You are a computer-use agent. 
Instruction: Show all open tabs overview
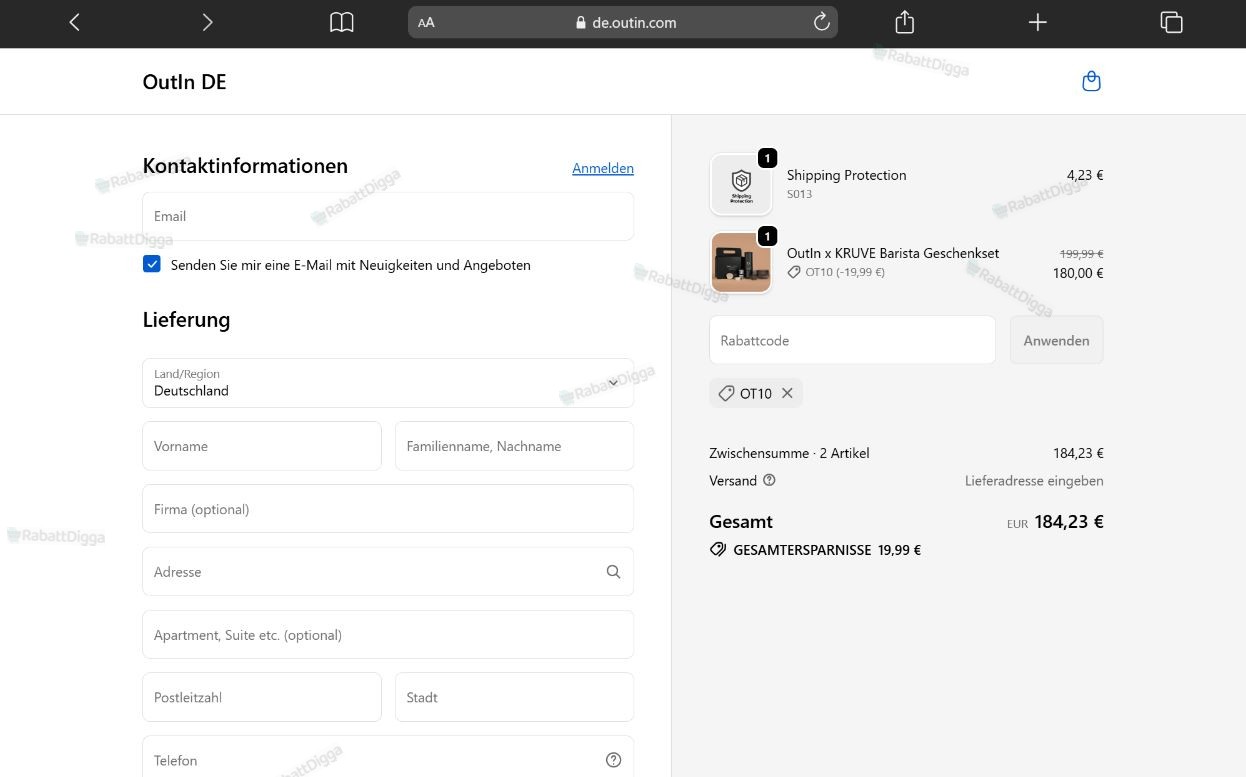coord(1171,22)
